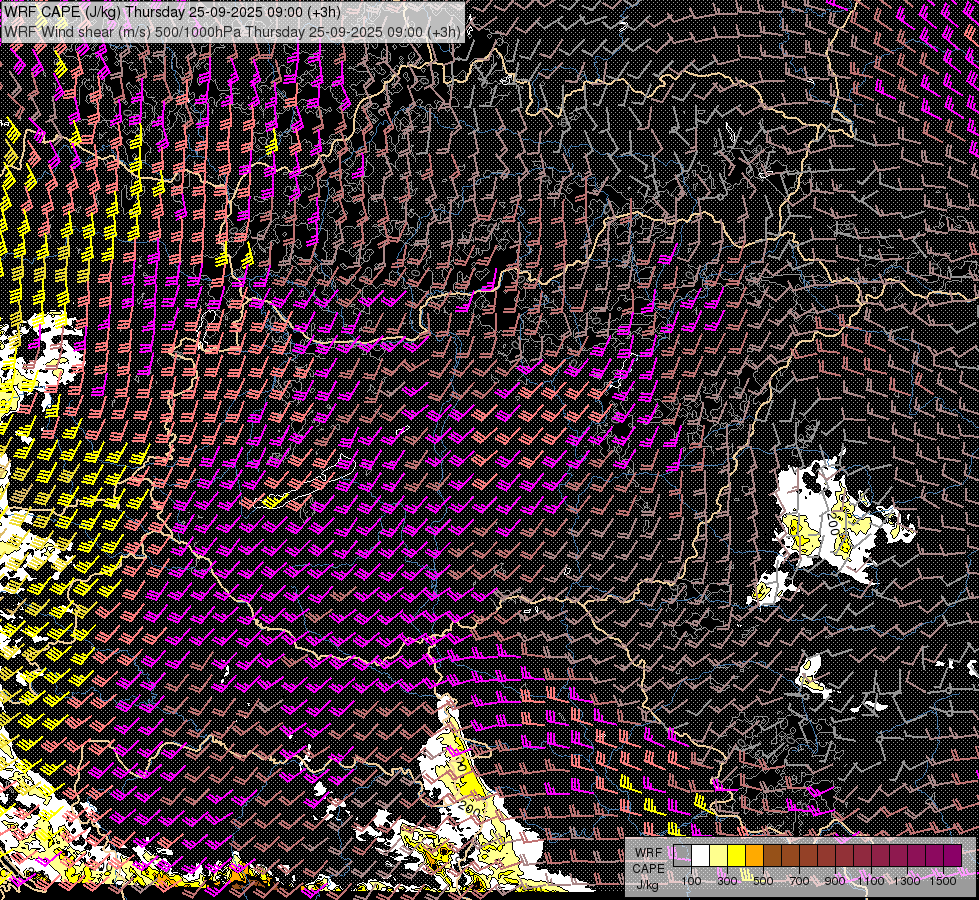Click the 'J/kg' unit label in legend
This screenshot has height=900, width=979.
tap(647, 884)
